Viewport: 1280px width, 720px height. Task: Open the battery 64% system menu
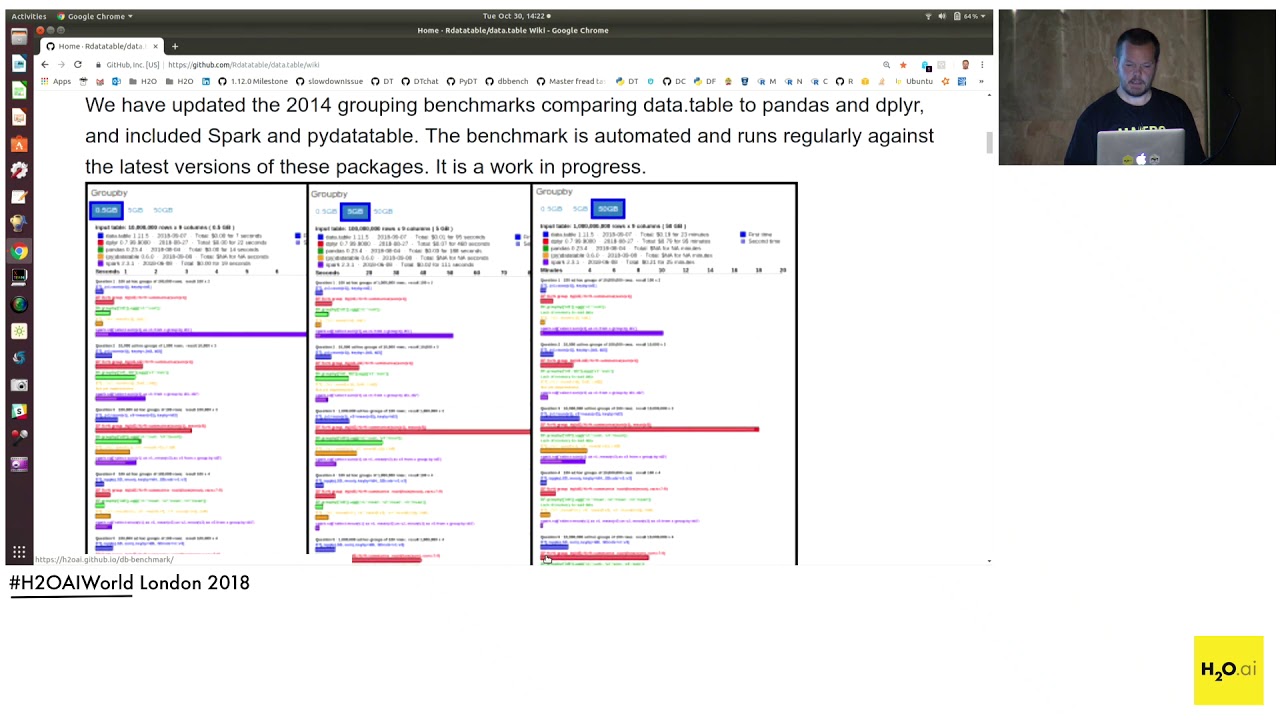tap(970, 16)
